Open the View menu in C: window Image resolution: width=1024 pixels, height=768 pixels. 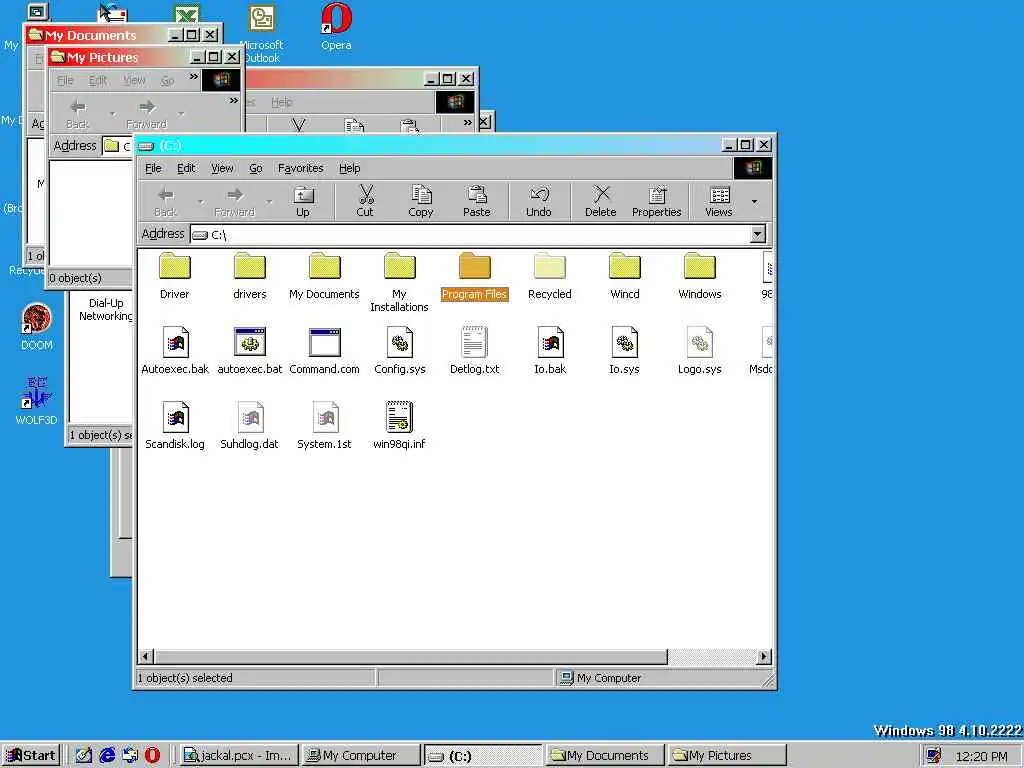point(222,168)
